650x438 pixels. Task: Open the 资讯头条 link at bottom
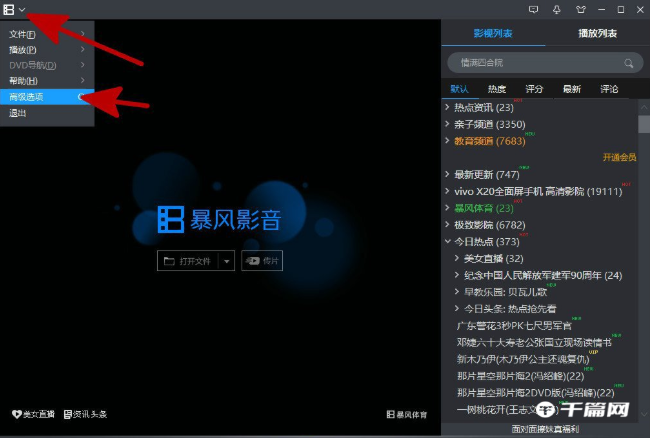(85, 414)
